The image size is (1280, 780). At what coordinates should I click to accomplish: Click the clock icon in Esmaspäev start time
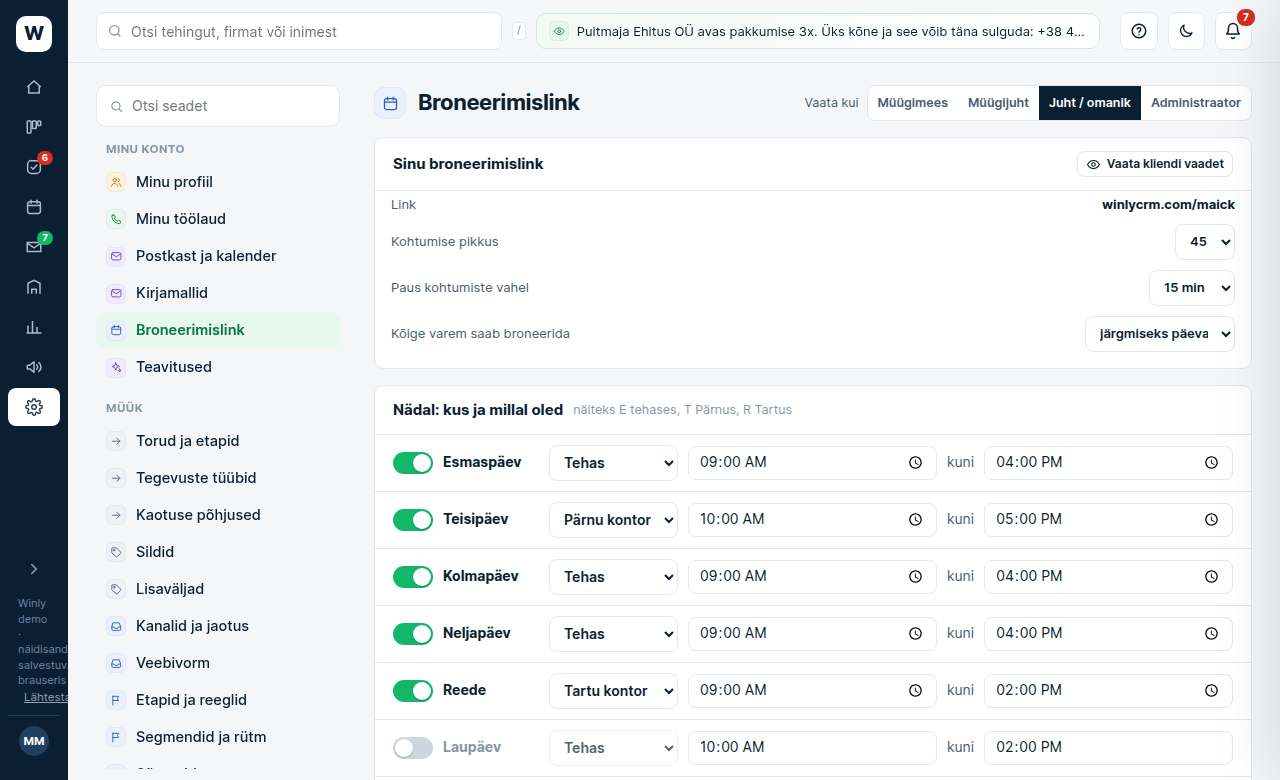point(915,463)
